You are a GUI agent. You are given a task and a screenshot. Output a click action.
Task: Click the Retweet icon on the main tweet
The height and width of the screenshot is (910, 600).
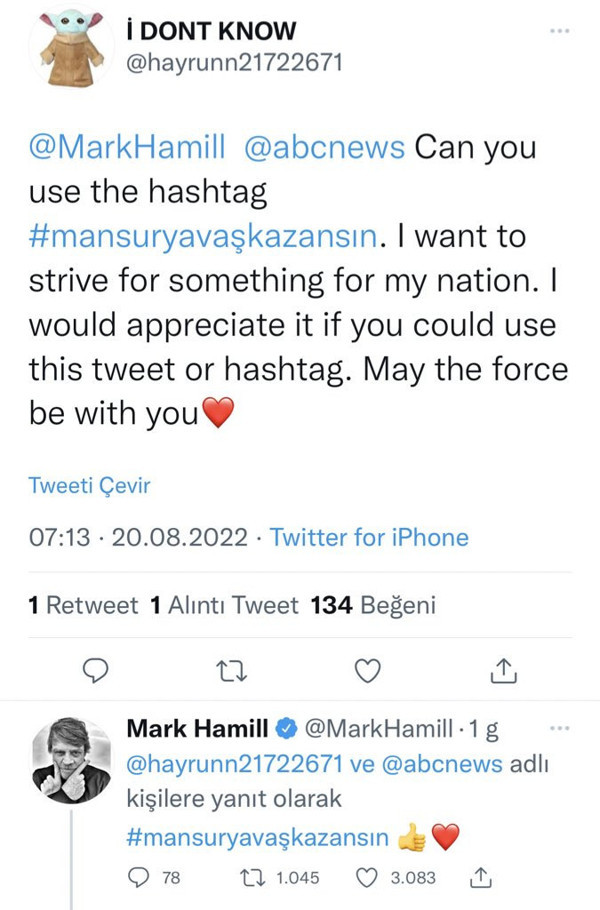231,671
